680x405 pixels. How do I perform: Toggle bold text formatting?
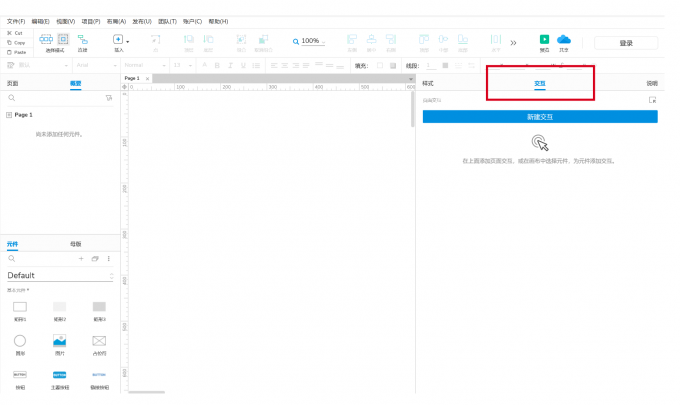[217, 65]
